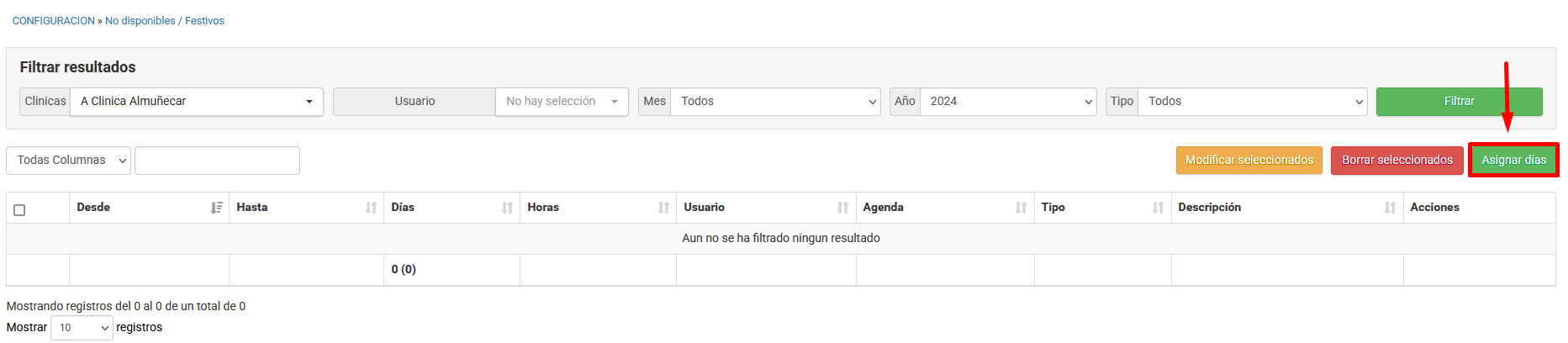
Task: Open Todas Columnas search dropdown
Action: click(68, 161)
